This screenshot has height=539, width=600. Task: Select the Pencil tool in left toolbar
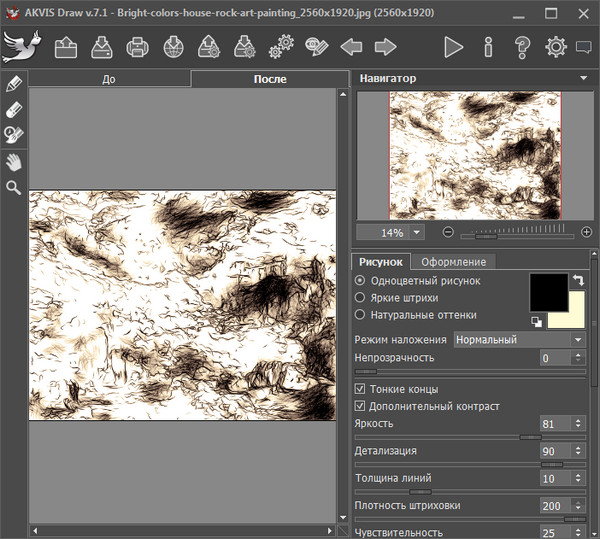14,84
